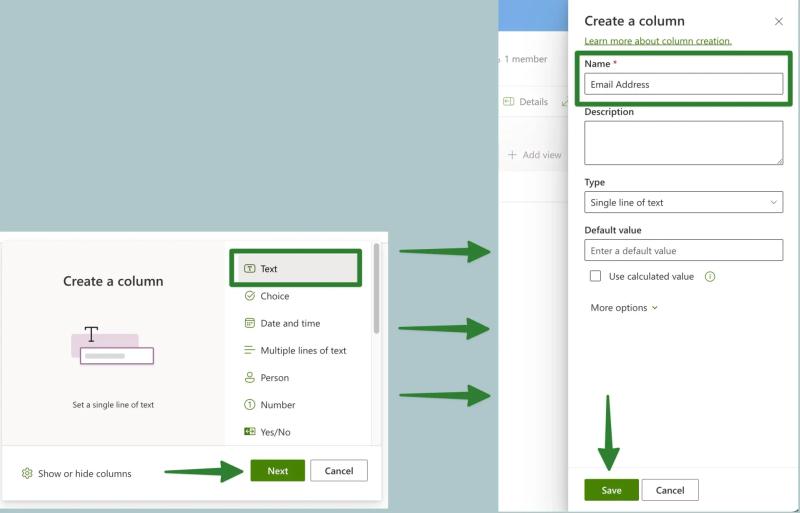The width and height of the screenshot is (800, 513).
Task: Click the Details icon in the background page
Action: coord(508,102)
